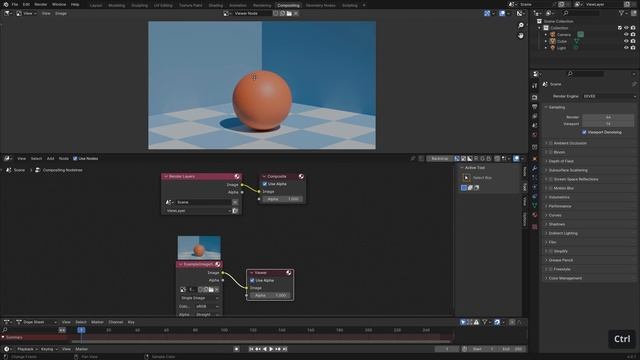This screenshot has width=640, height=360.
Task: Click the properties search input field
Action: pyautogui.click(x=585, y=73)
